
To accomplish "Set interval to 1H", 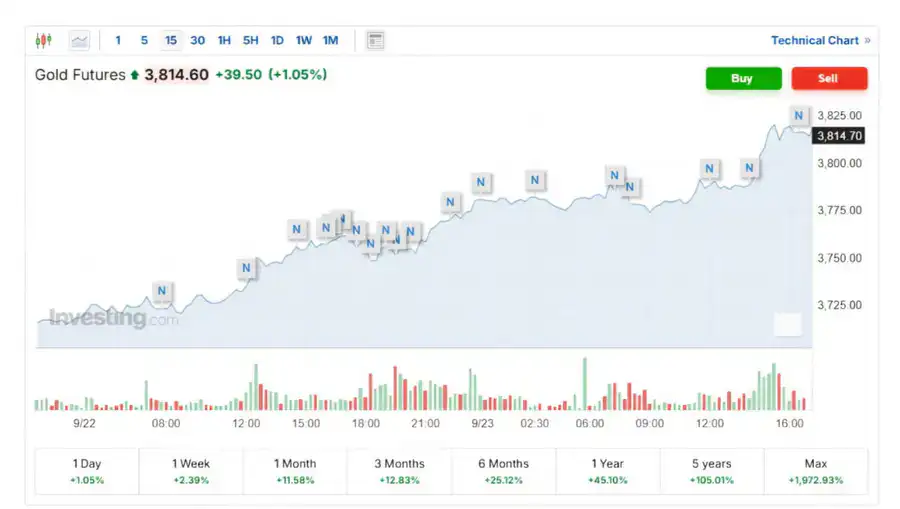I will click(x=224, y=41).
